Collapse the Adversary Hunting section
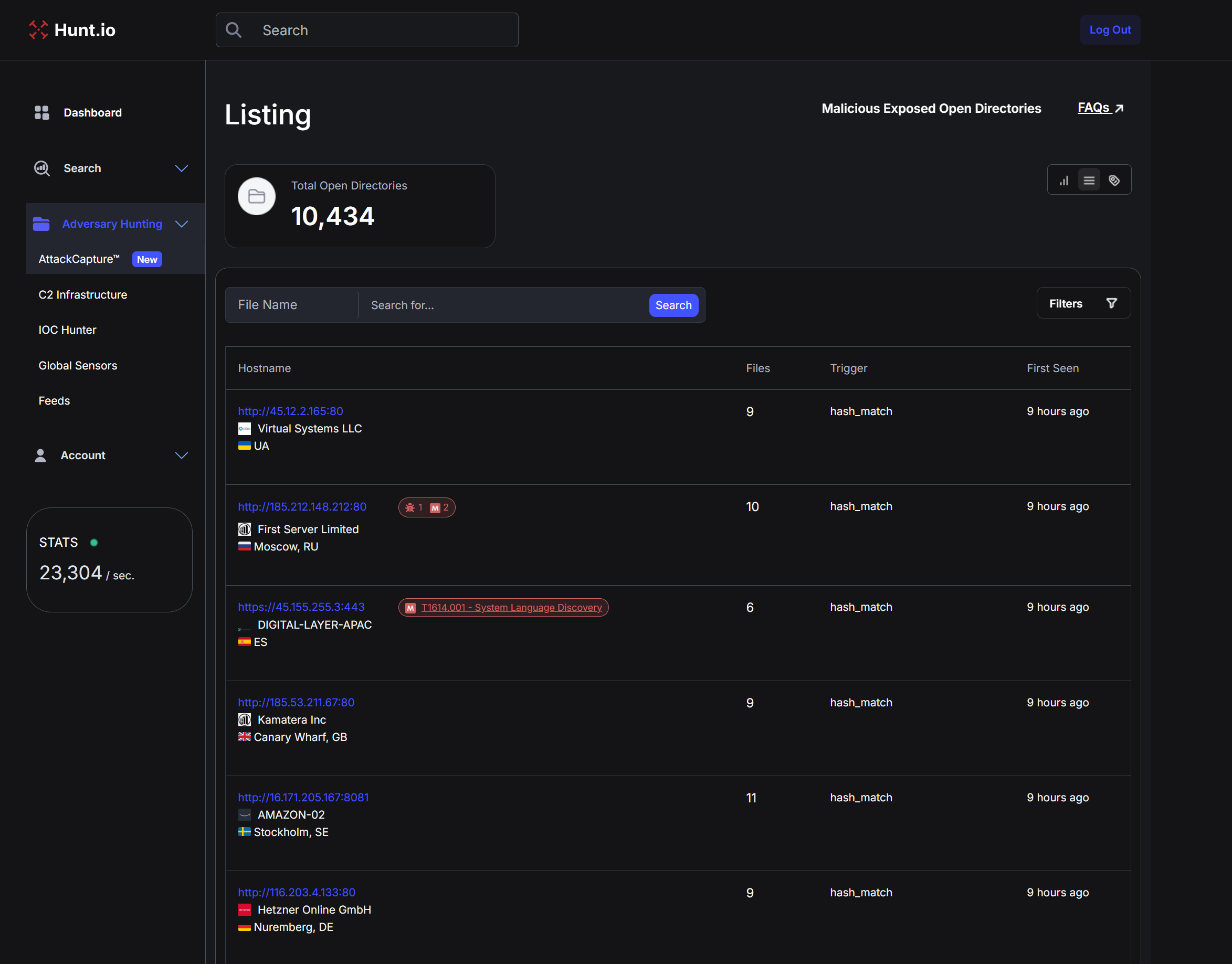The image size is (1232, 964). tap(181, 224)
